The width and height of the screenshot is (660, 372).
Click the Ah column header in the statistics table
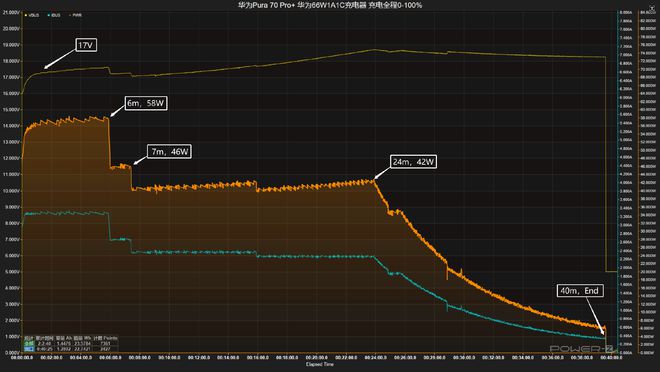point(64,338)
